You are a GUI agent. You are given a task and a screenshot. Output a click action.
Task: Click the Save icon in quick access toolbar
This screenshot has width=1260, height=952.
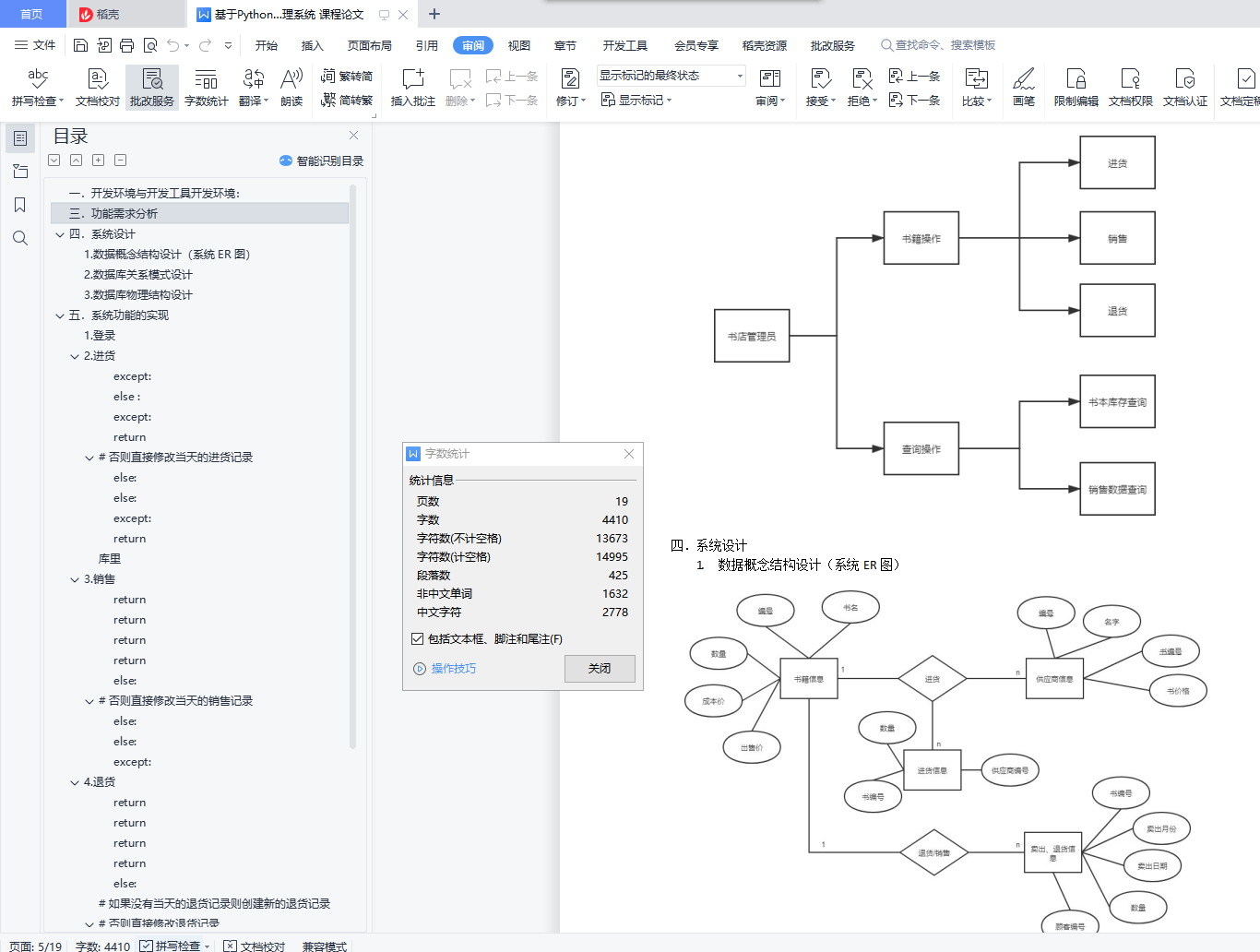tap(80, 45)
